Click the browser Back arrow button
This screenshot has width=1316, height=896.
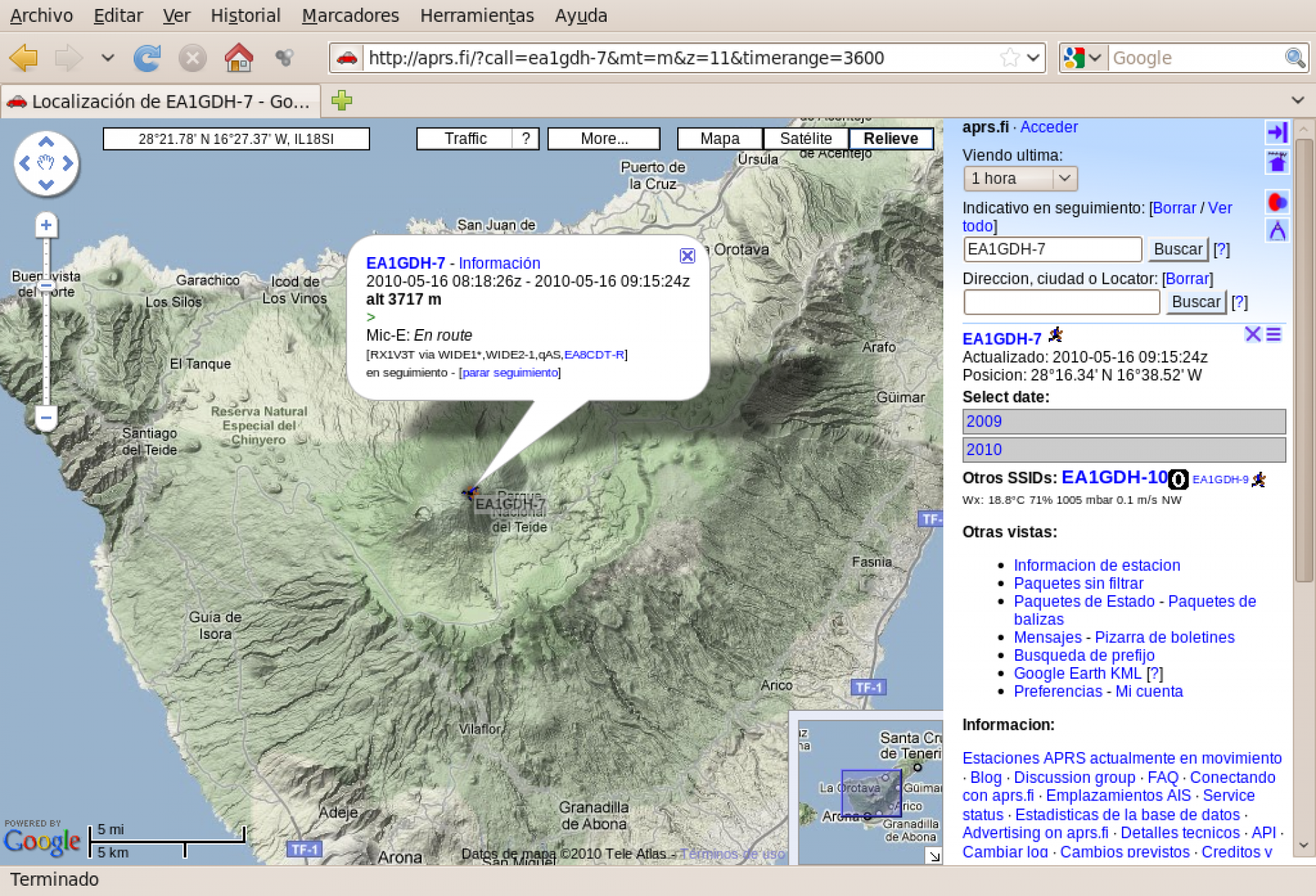tap(24, 58)
